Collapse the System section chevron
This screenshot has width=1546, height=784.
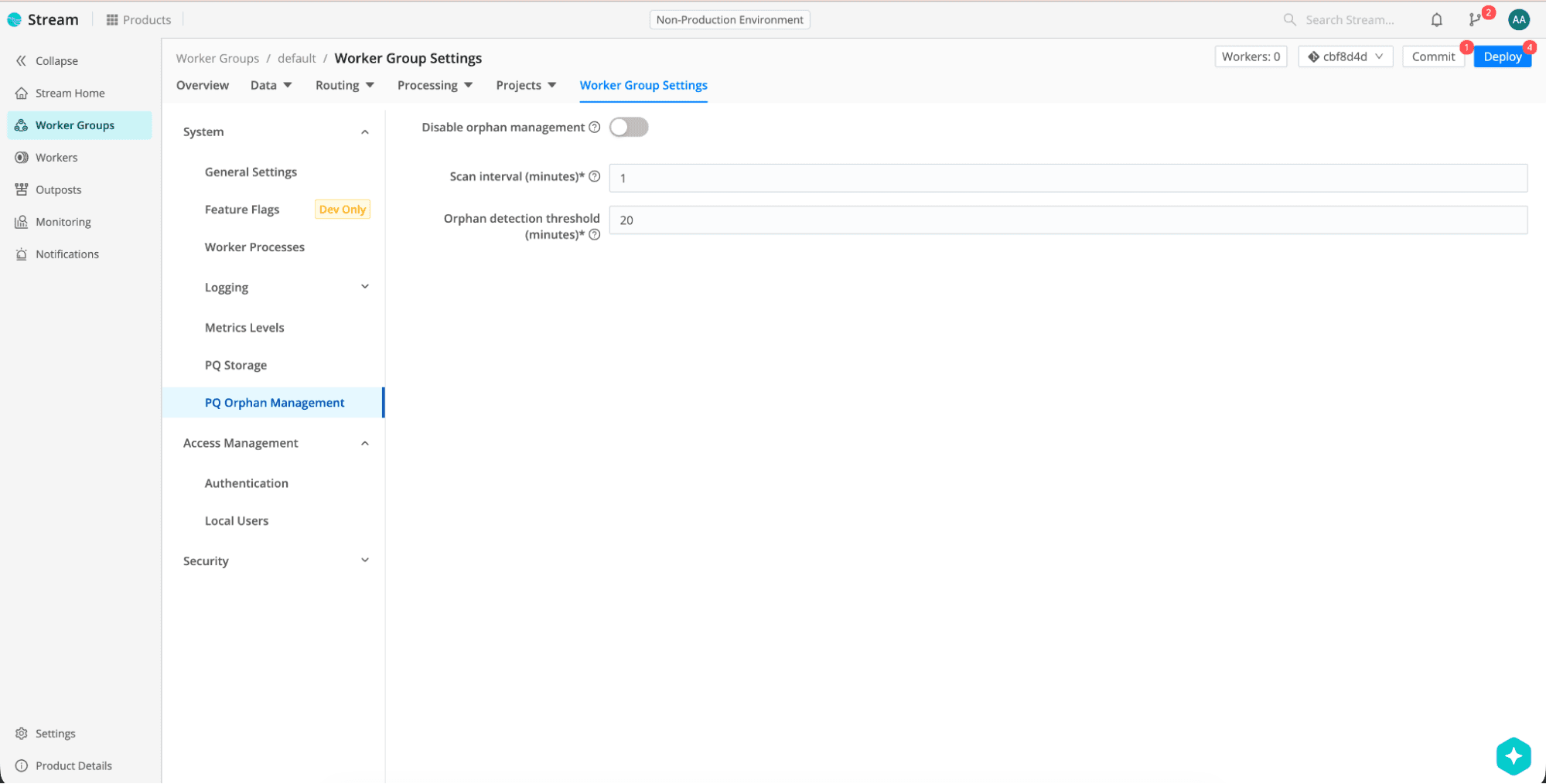coord(365,132)
